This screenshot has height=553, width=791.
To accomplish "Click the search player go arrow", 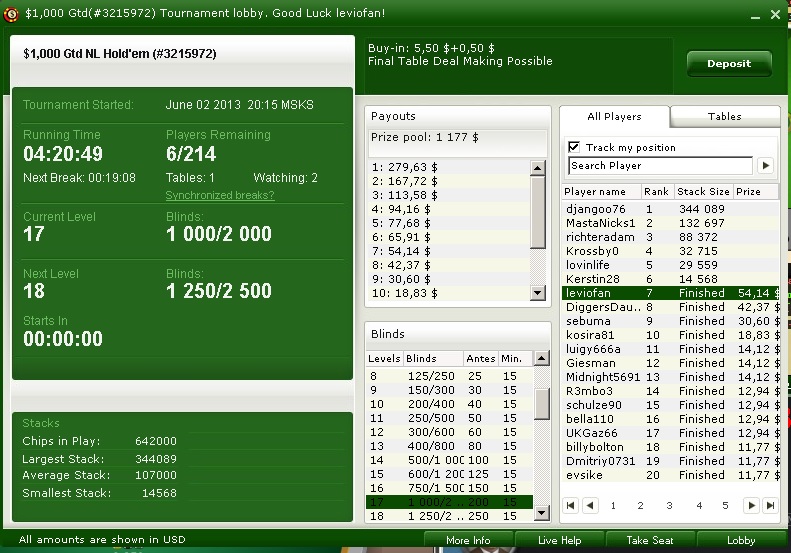I will point(765,165).
